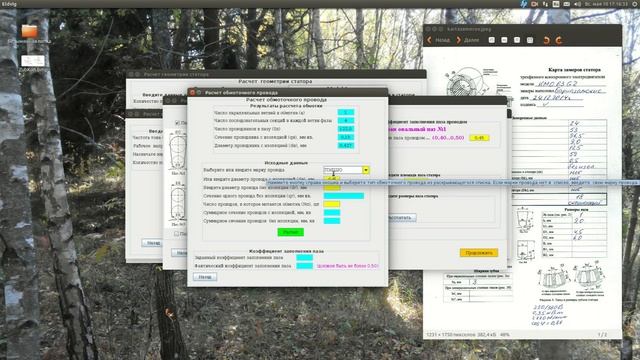
Task: Open the network indicator in the top panel
Action: pyautogui.click(x=545, y=4)
